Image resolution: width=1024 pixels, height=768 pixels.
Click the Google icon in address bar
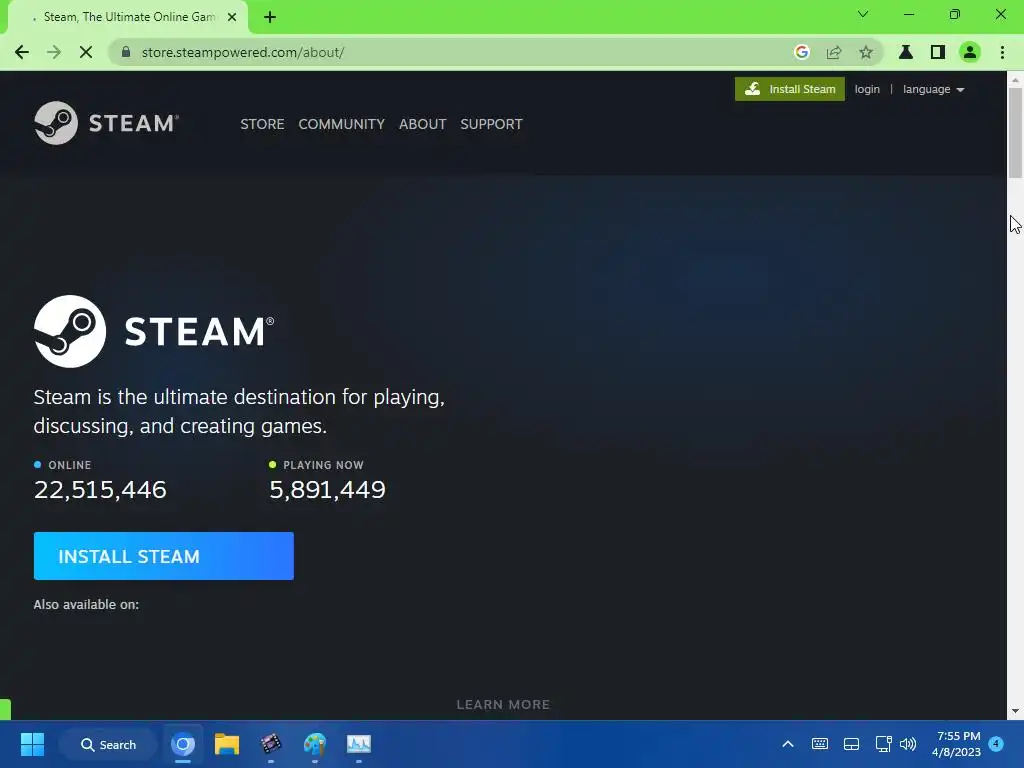point(802,52)
